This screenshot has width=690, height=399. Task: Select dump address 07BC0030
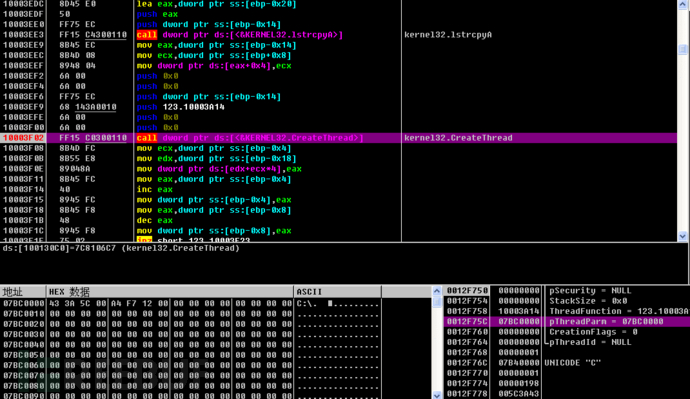point(23,334)
